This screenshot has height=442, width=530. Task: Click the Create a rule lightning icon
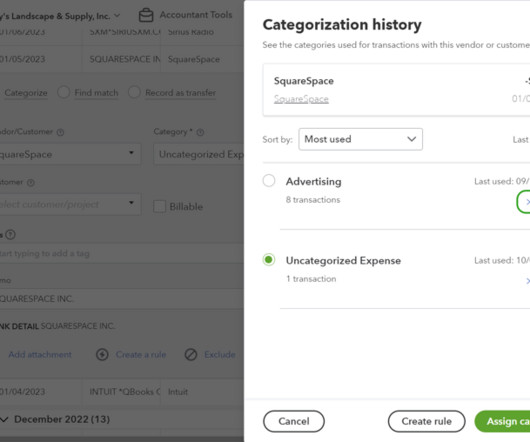(x=102, y=354)
